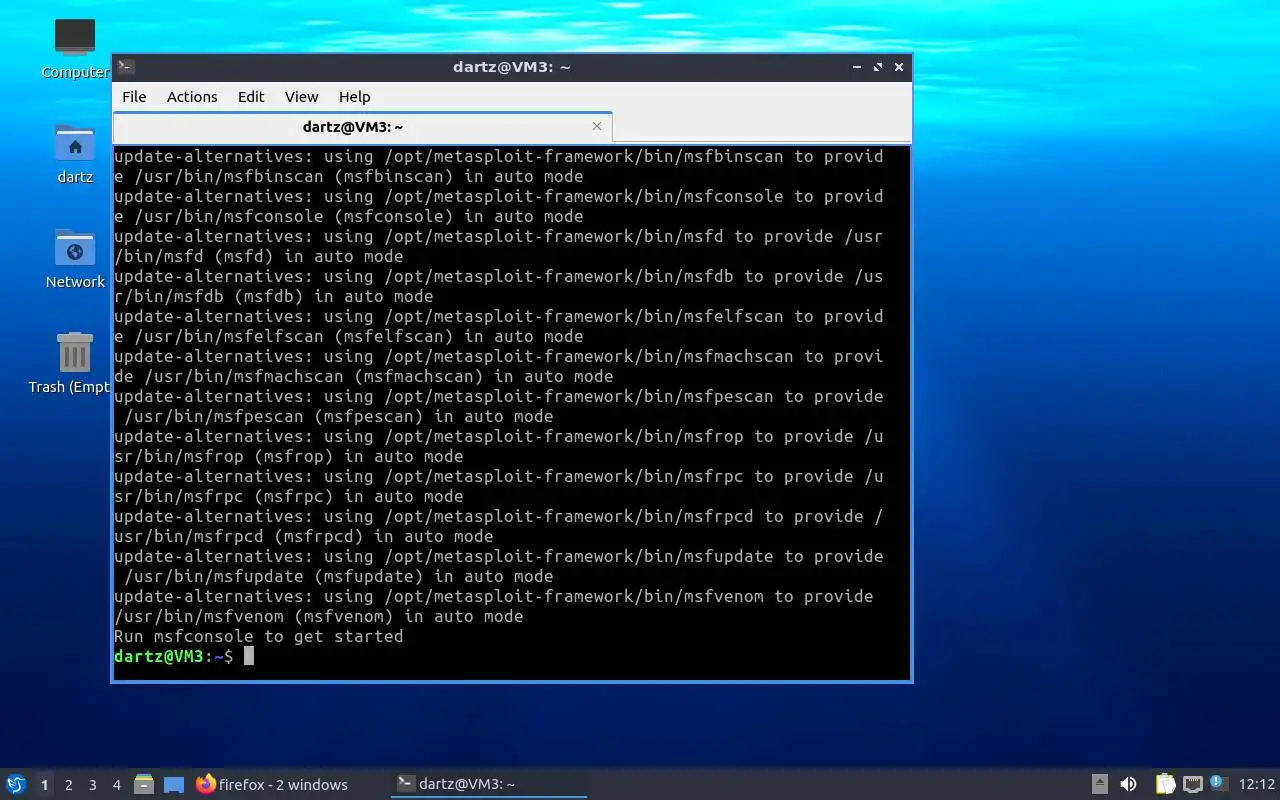Open the firefox - 2 windows taskbar entry
The width and height of the screenshot is (1280, 800).
(x=272, y=784)
